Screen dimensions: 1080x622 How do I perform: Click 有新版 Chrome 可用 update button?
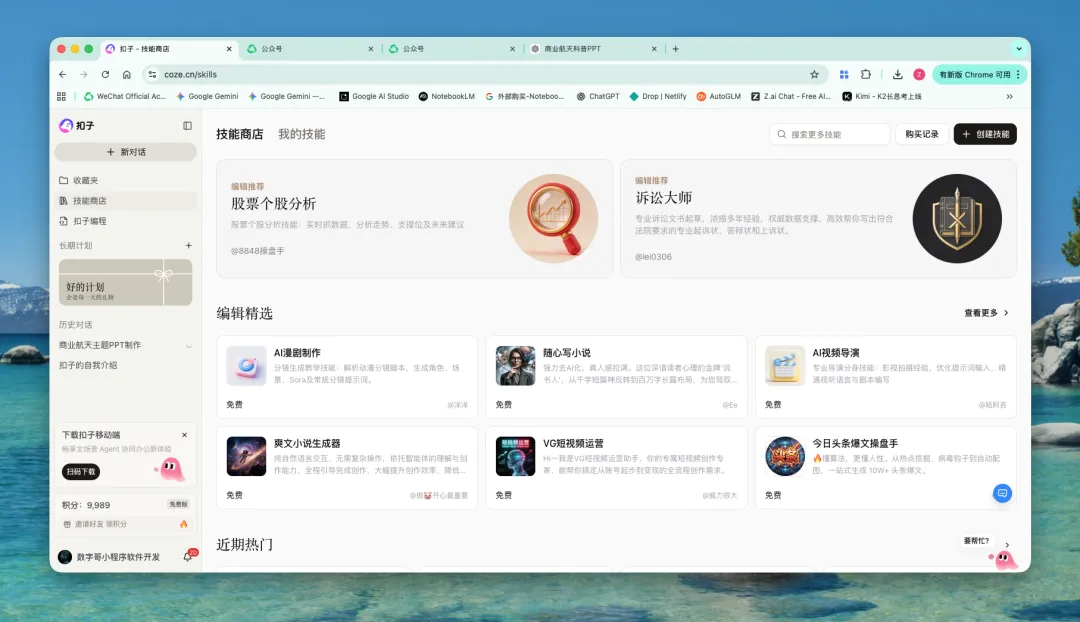(979, 74)
